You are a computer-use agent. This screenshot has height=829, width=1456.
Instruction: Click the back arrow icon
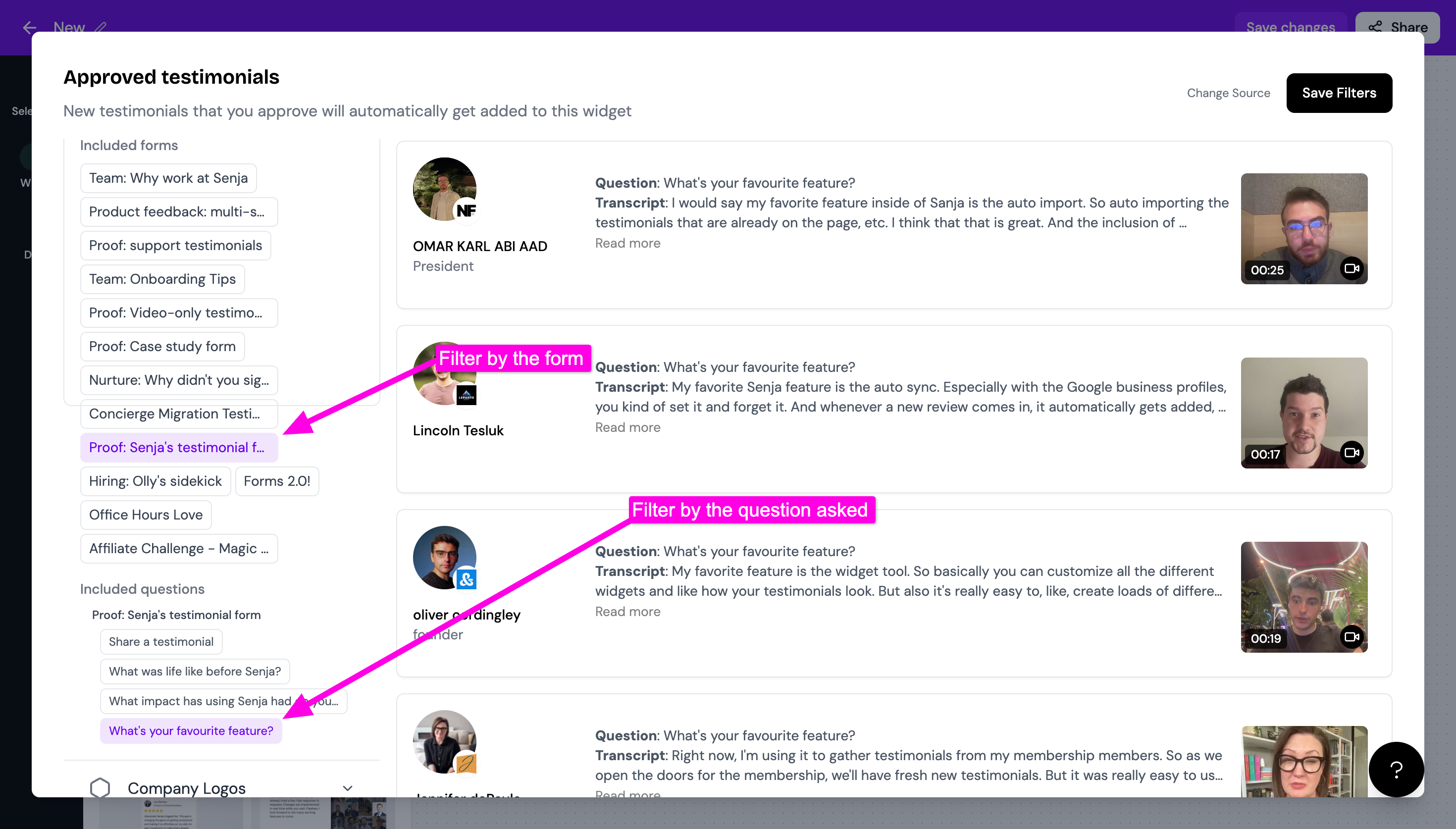[x=29, y=27]
